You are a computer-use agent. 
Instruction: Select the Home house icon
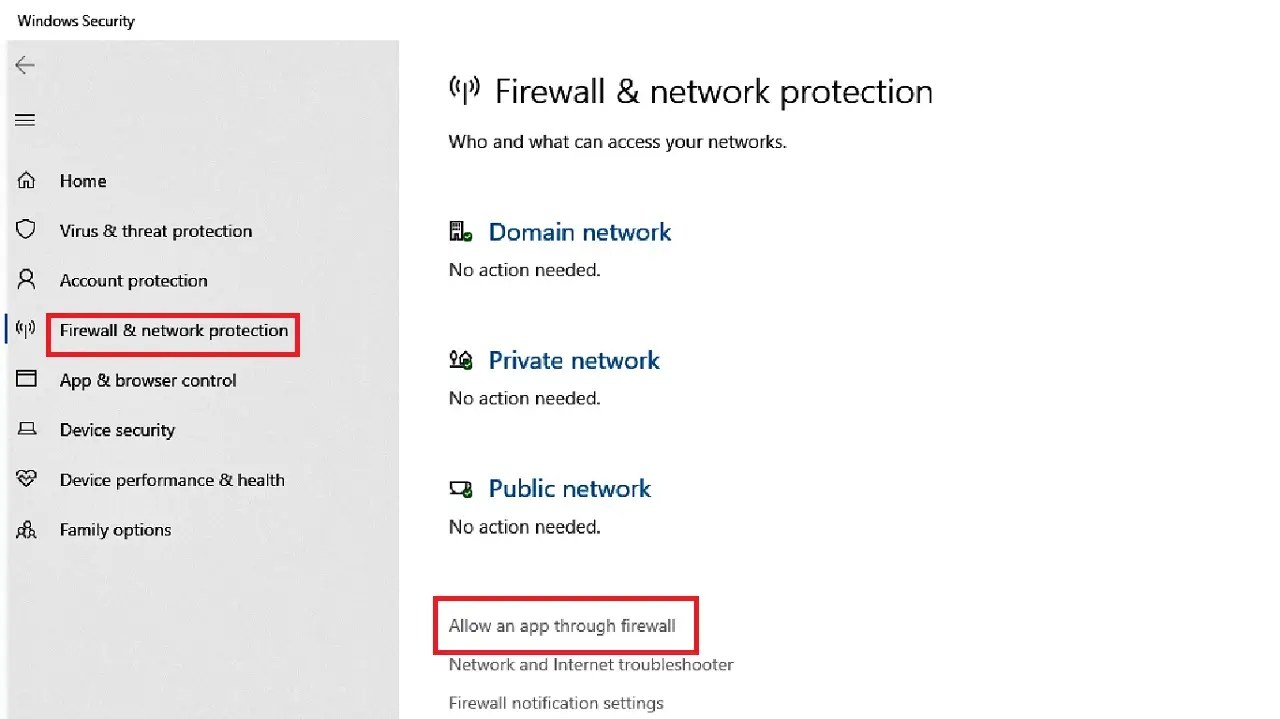point(25,180)
